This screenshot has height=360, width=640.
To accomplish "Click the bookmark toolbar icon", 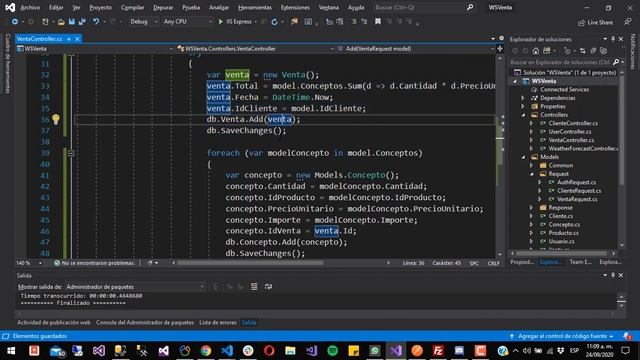I will pos(378,22).
